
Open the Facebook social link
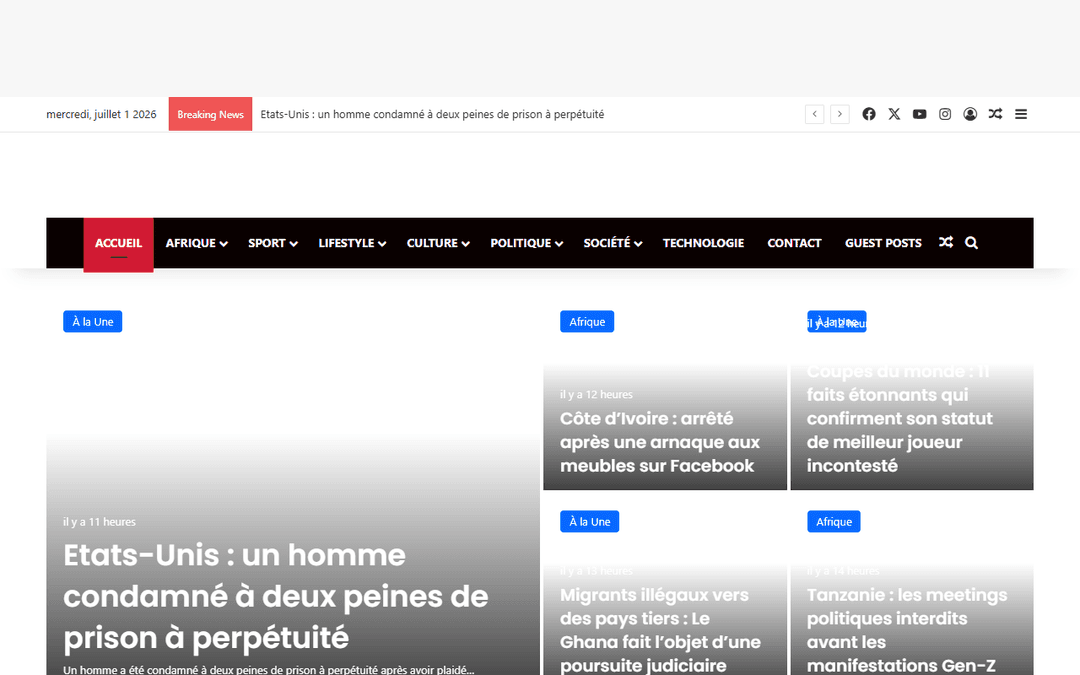869,114
